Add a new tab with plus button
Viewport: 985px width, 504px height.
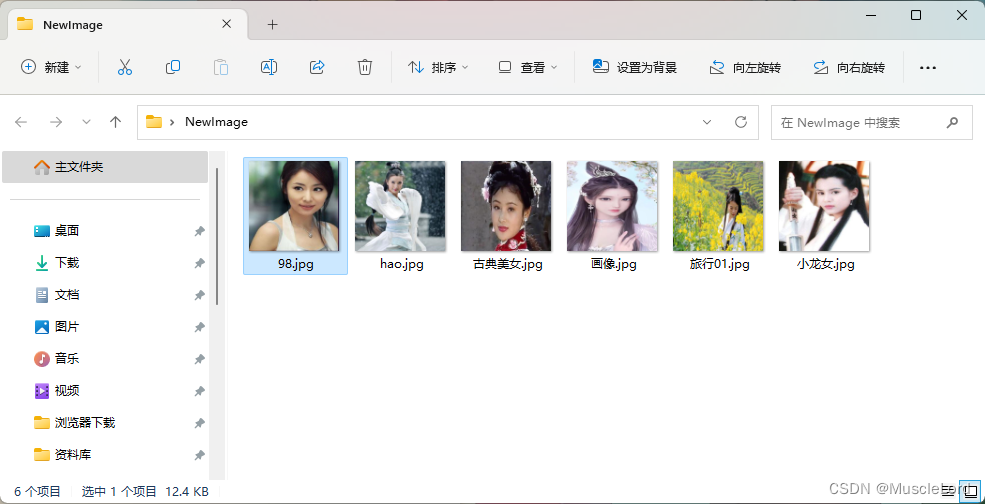[272, 25]
